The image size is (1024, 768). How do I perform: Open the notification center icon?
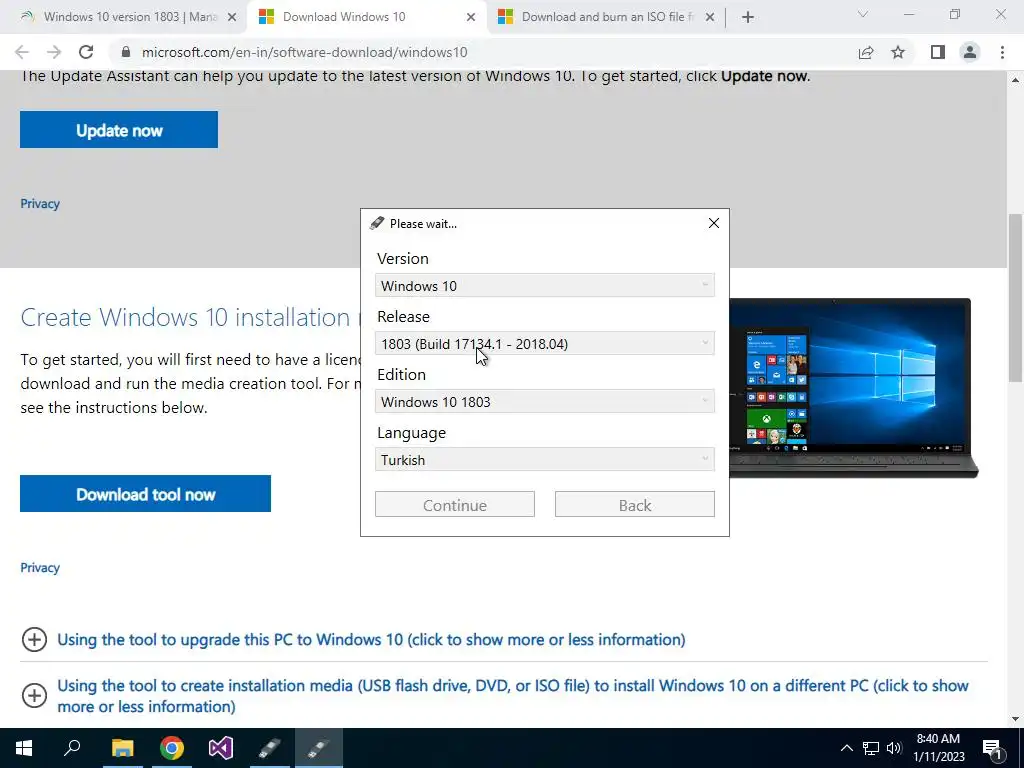pyautogui.click(x=993, y=748)
